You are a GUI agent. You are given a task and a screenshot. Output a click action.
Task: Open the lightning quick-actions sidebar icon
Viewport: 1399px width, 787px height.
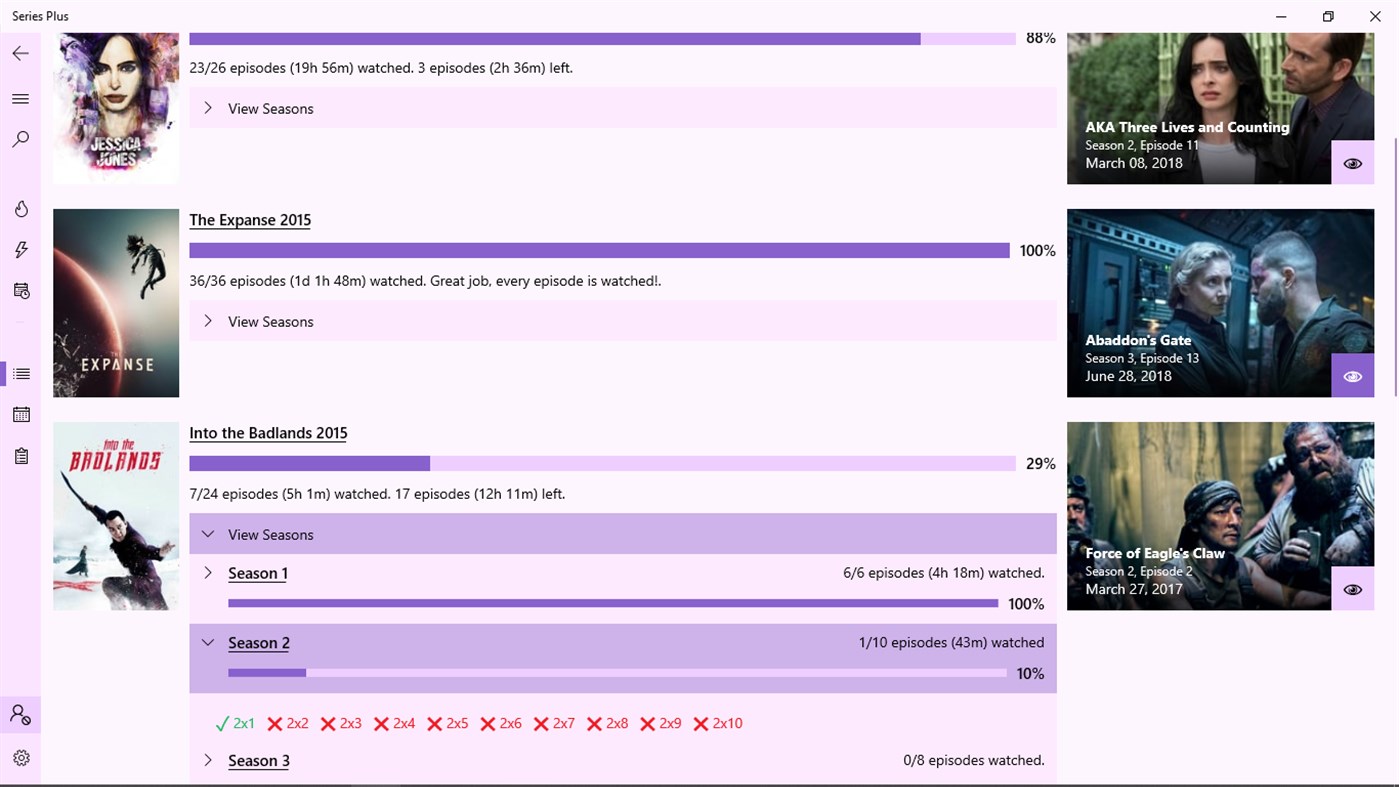tap(20, 249)
